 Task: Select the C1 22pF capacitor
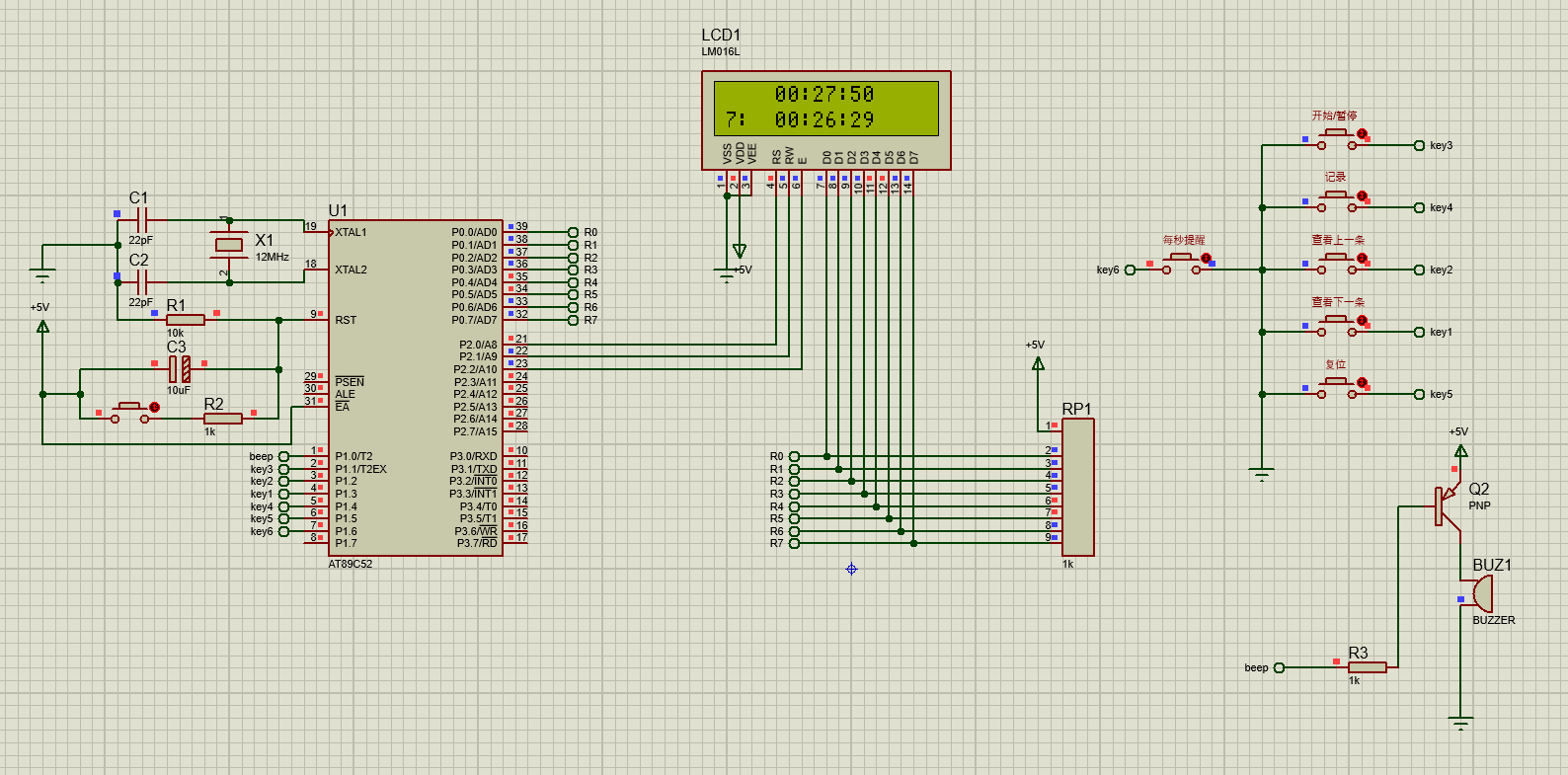coord(140,220)
